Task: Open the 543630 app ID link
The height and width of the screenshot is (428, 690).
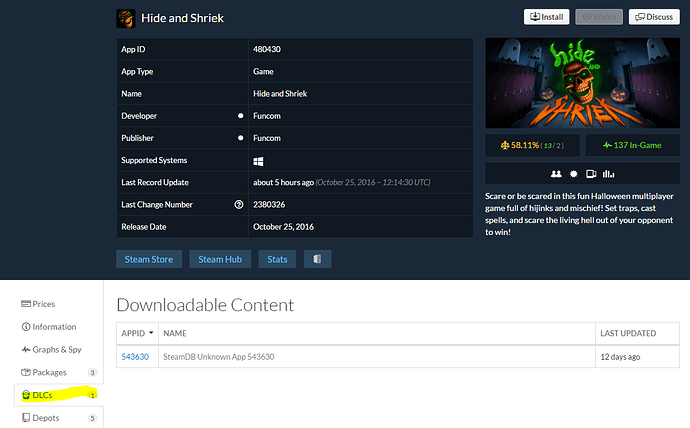Action: pyautogui.click(x=135, y=357)
